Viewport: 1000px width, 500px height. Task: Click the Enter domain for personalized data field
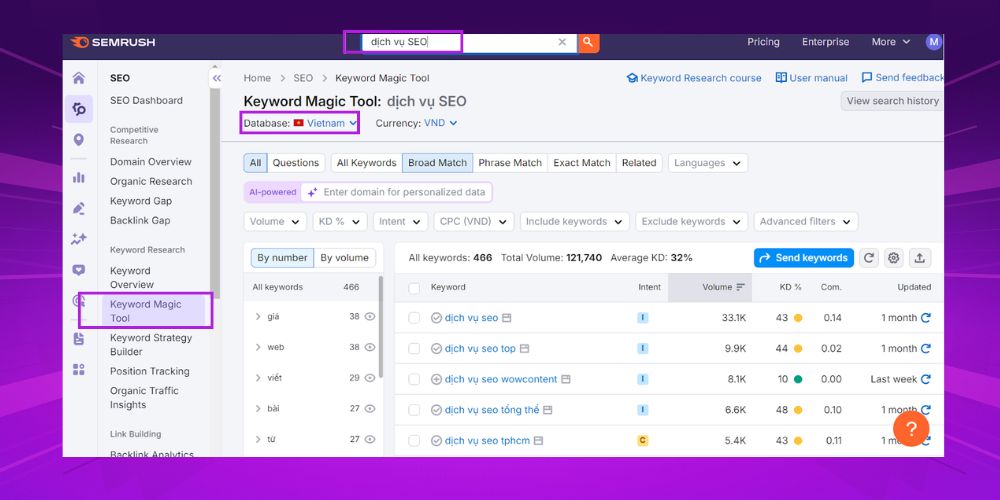(396, 192)
